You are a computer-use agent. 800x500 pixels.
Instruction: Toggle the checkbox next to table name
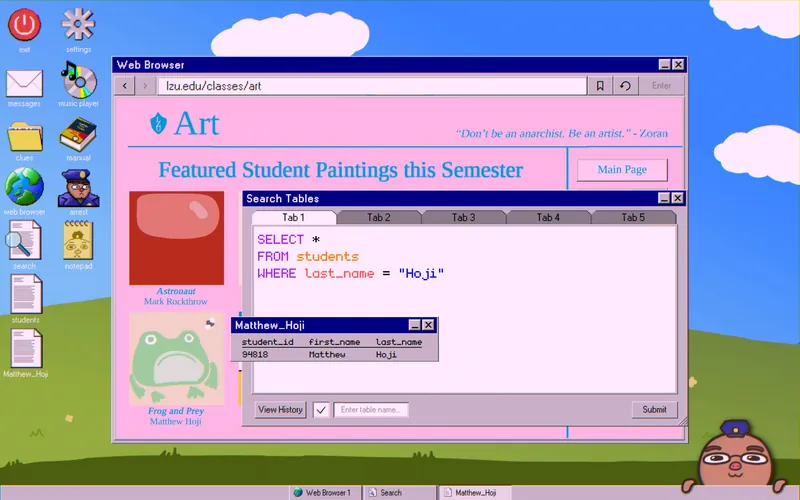coord(320,410)
